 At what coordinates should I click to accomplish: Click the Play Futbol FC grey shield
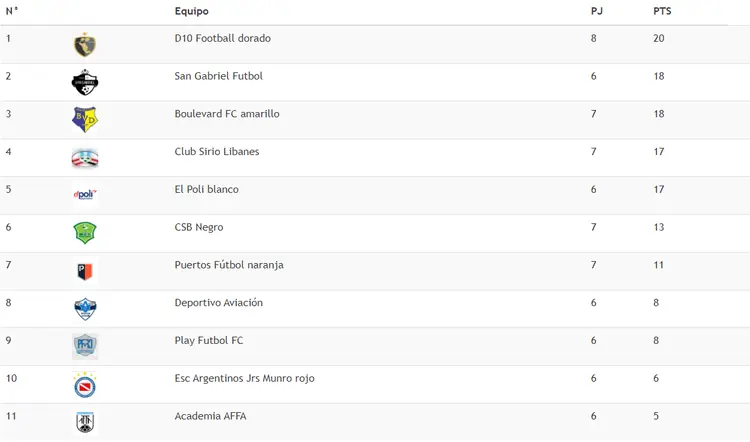(x=85, y=346)
